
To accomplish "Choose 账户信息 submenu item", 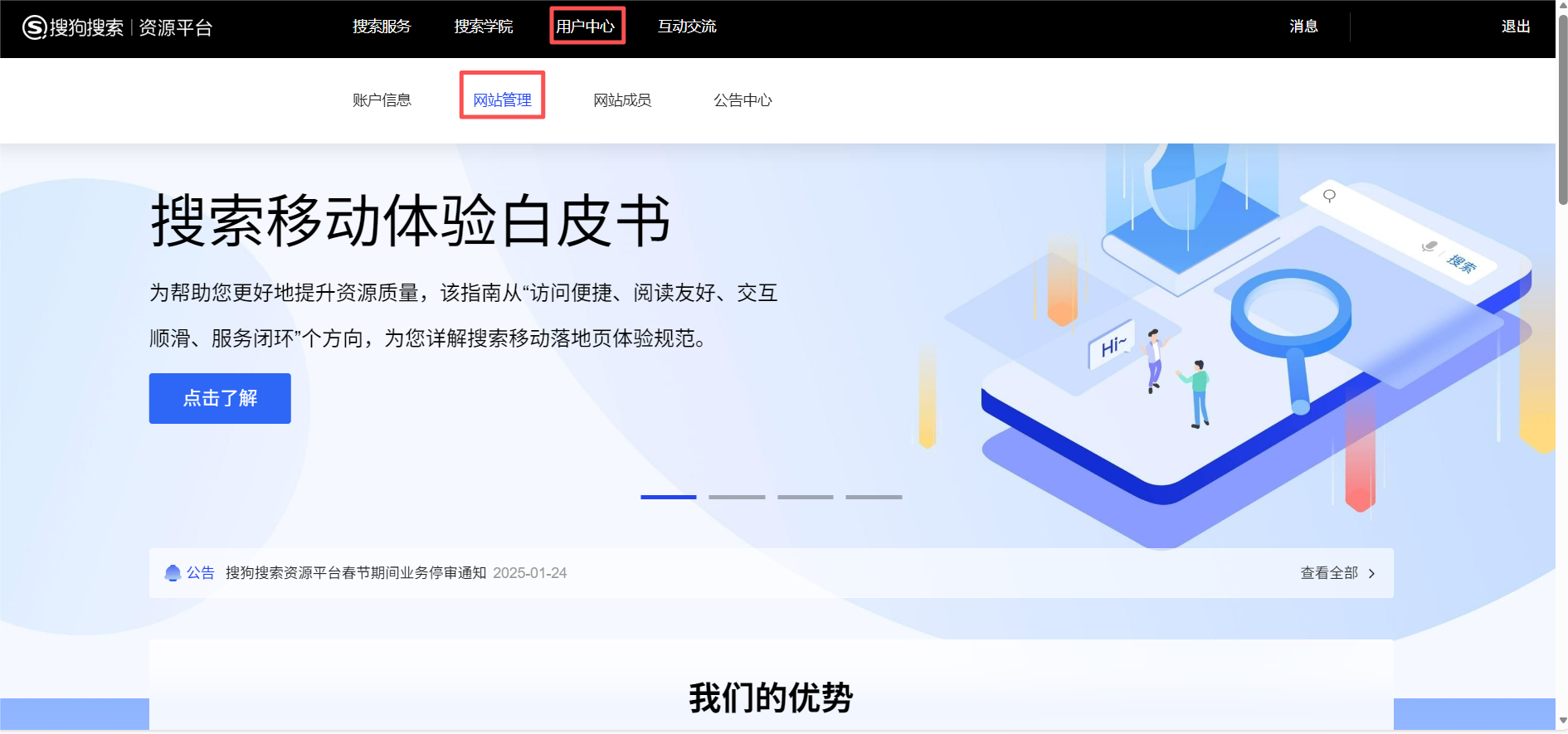I will pos(382,100).
